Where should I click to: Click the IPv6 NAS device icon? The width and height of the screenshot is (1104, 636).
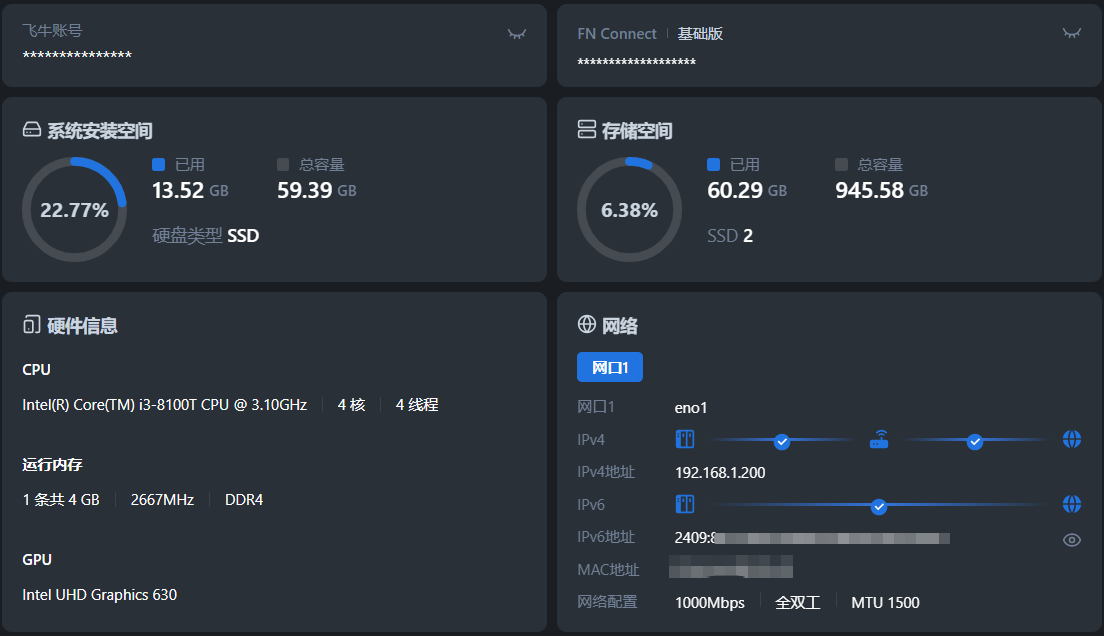(x=685, y=504)
